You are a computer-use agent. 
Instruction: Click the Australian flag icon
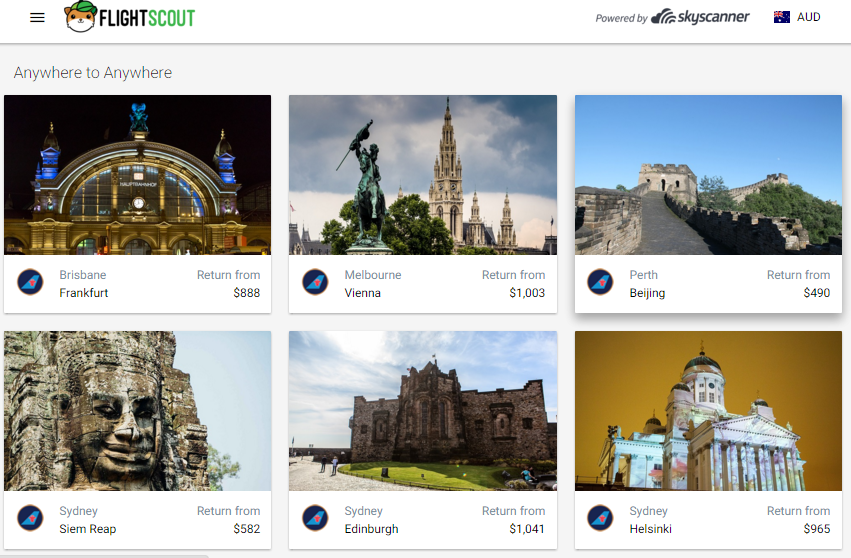pyautogui.click(x=782, y=17)
